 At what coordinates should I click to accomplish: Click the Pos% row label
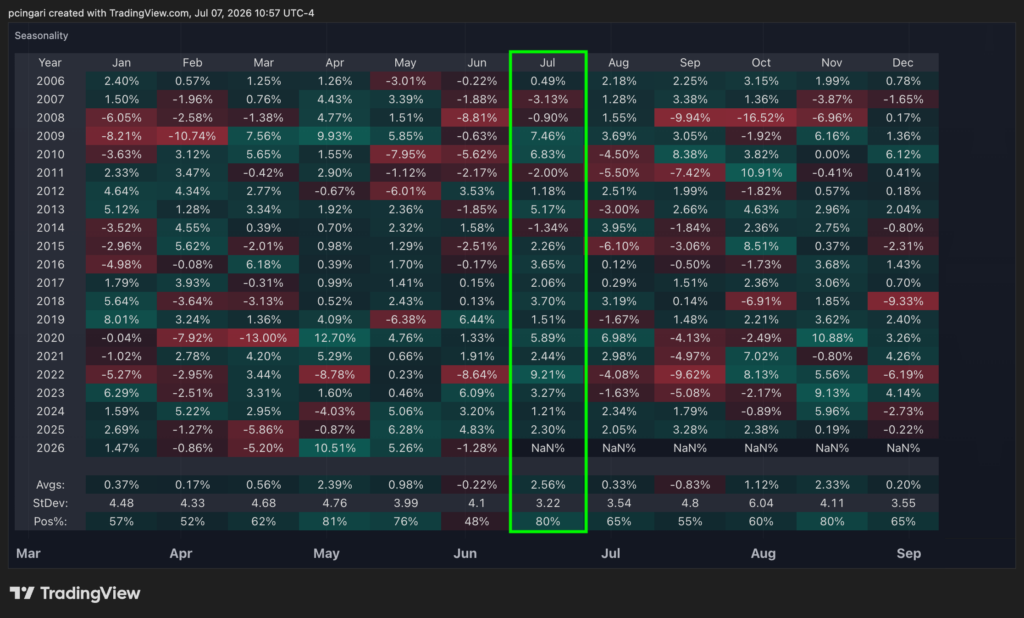[50, 521]
